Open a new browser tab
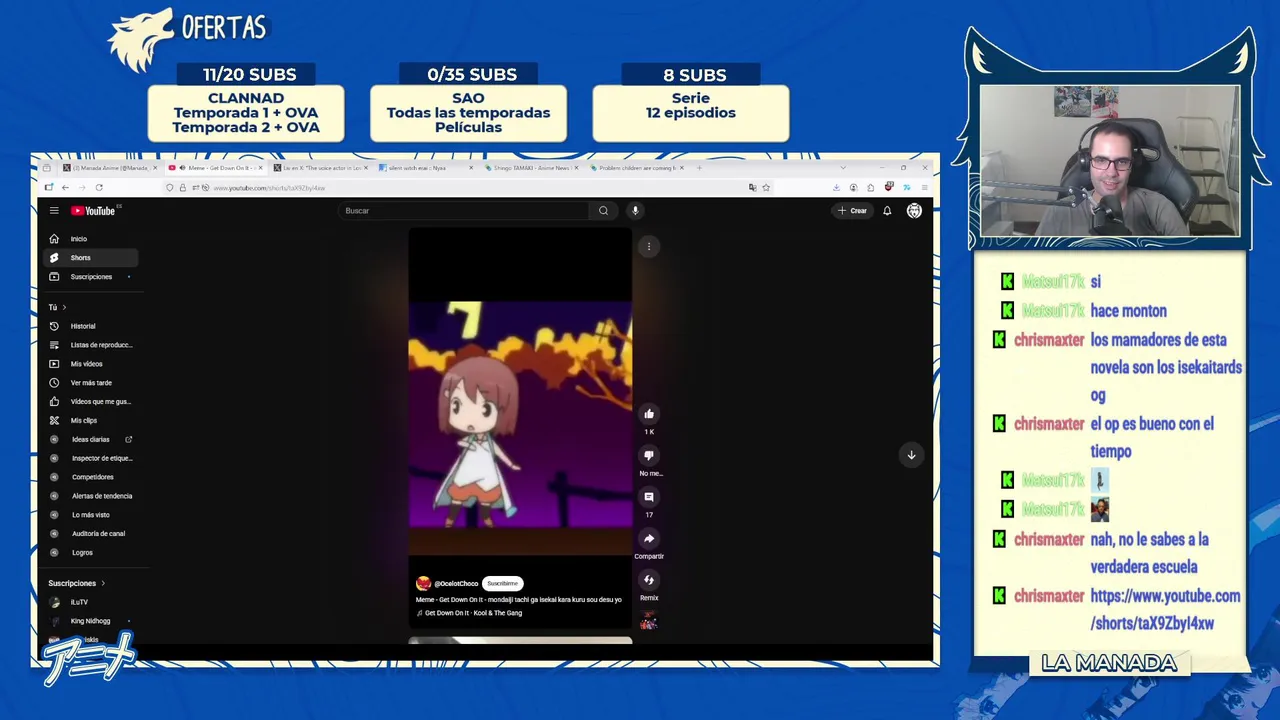 [699, 168]
